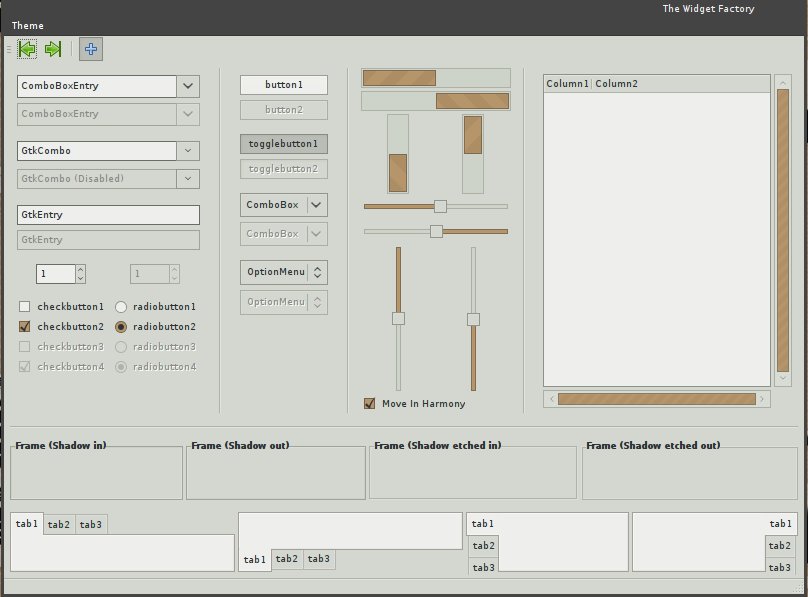Select tab2 in the bottom-tabbed notebook
The image size is (808, 597).
click(x=287, y=559)
